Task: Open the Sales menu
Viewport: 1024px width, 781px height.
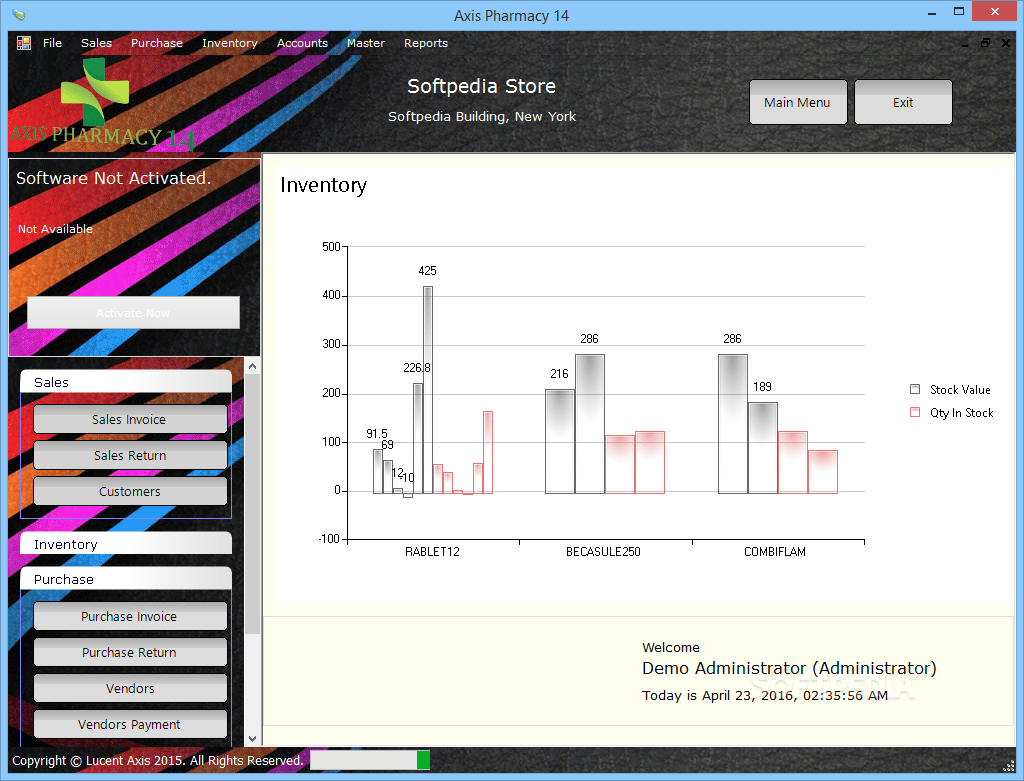Action: [97, 43]
